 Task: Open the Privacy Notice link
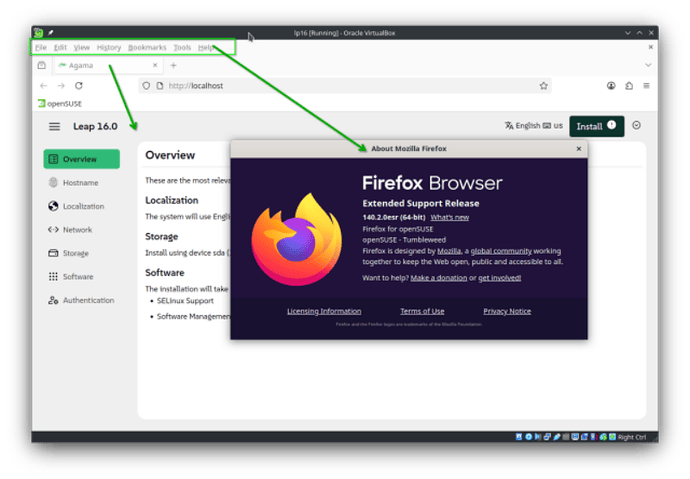[x=507, y=311]
